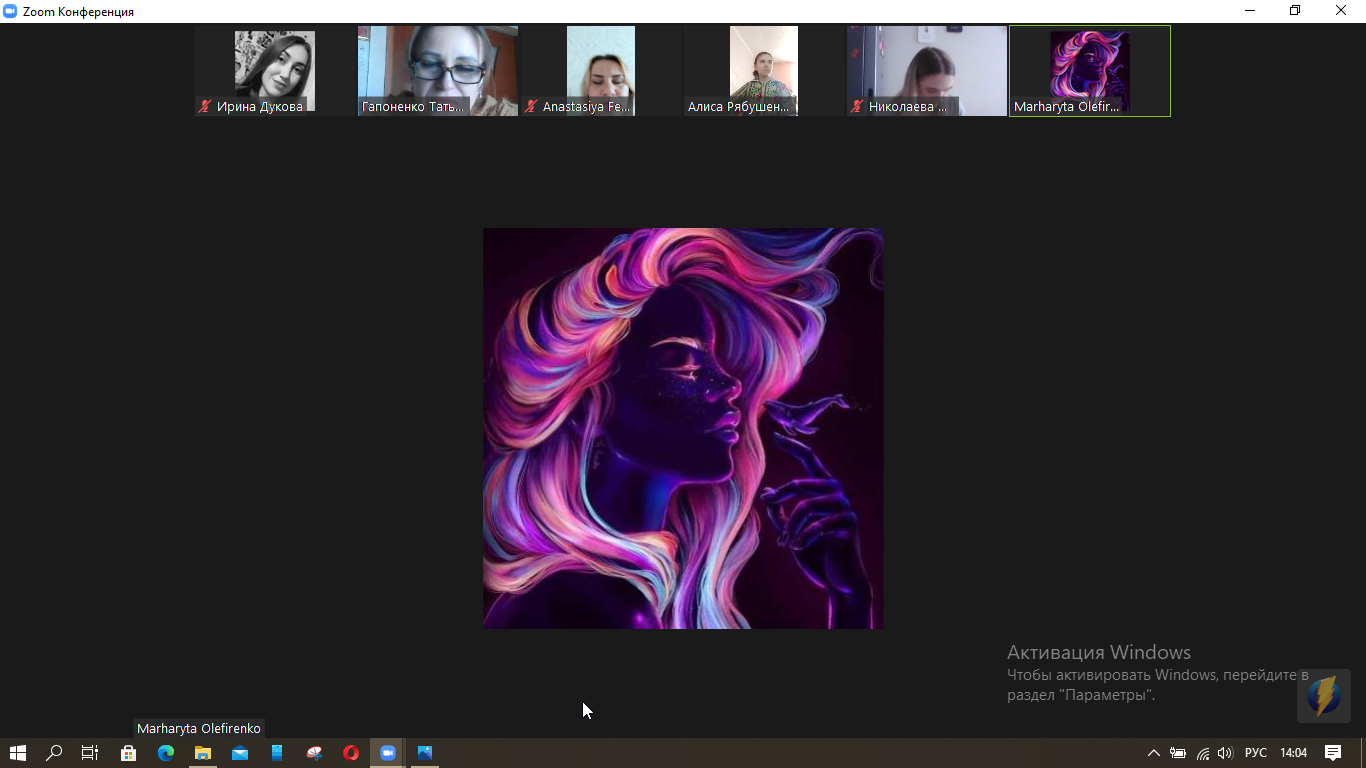Image resolution: width=1366 pixels, height=768 pixels.
Task: Launch Opera browser from the taskbar
Action: [351, 753]
